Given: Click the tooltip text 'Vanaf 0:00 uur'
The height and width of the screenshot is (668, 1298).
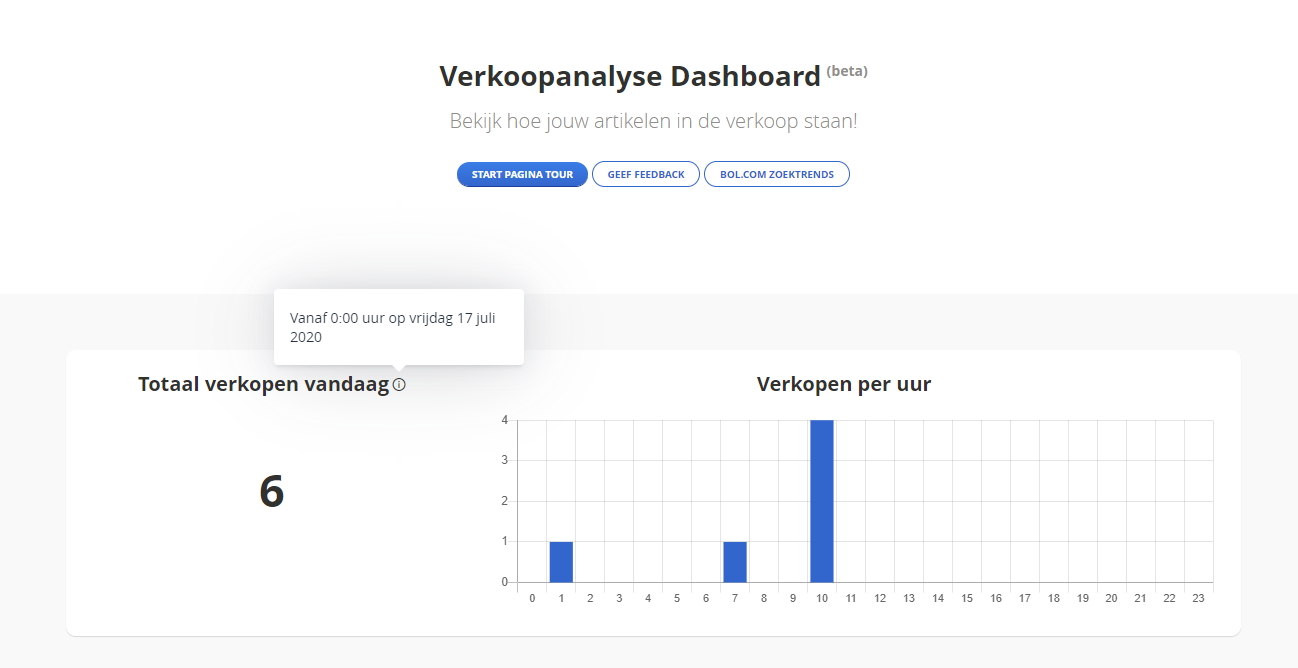Looking at the screenshot, I should point(337,318).
